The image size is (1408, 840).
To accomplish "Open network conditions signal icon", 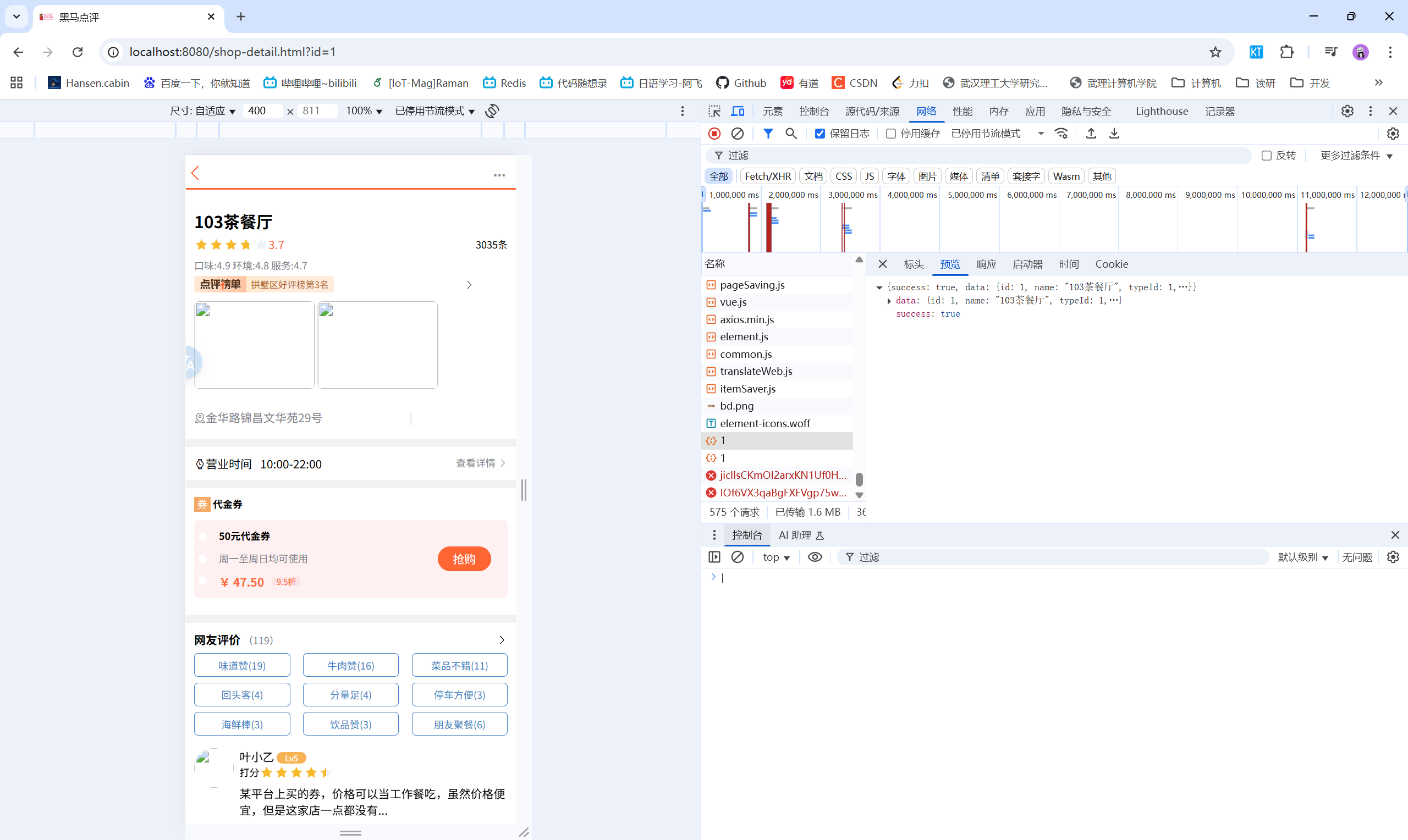I will [x=1061, y=133].
